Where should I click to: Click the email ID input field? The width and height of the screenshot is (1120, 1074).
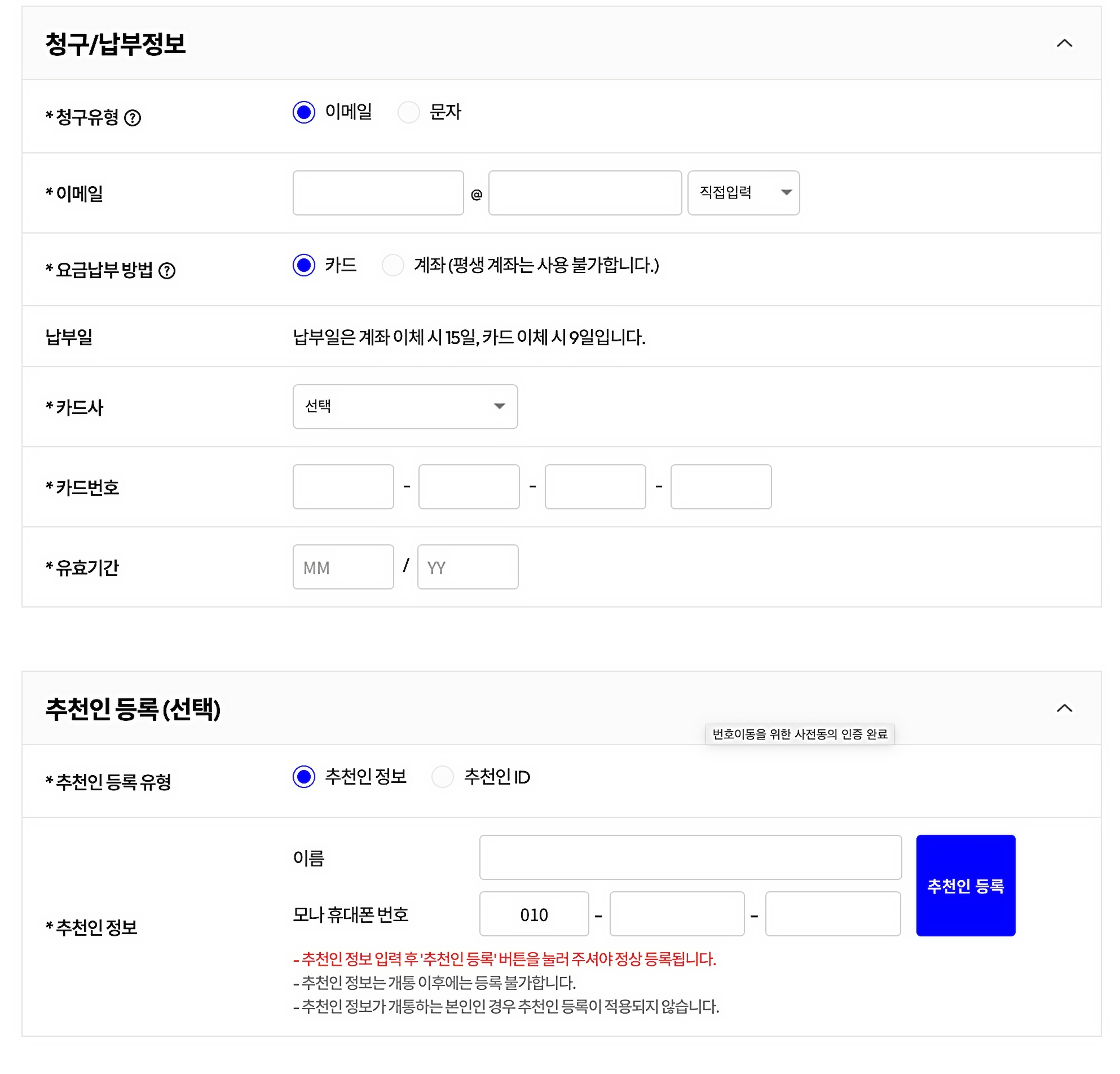click(378, 192)
